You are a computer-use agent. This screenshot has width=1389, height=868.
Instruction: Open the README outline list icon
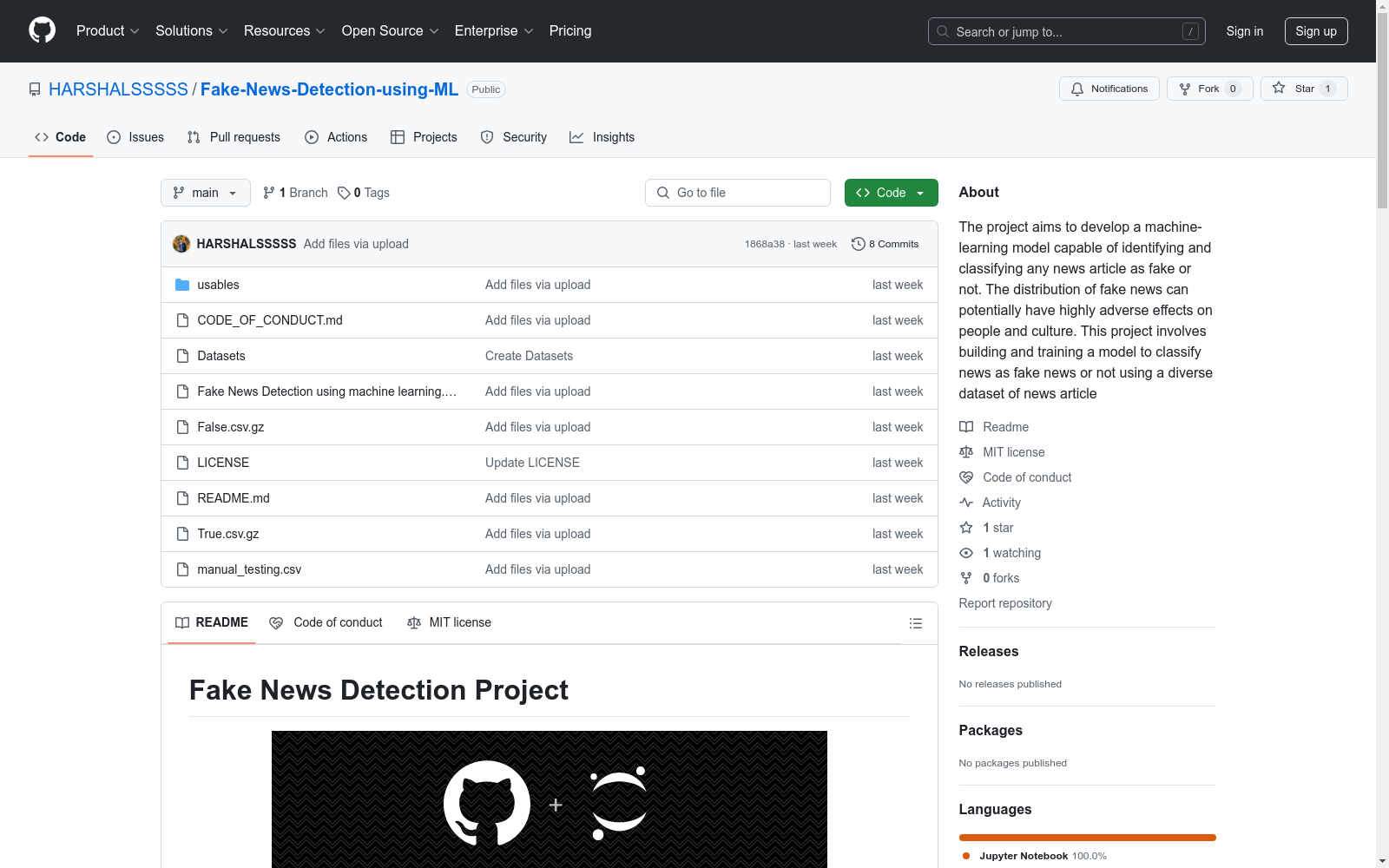tap(915, 623)
